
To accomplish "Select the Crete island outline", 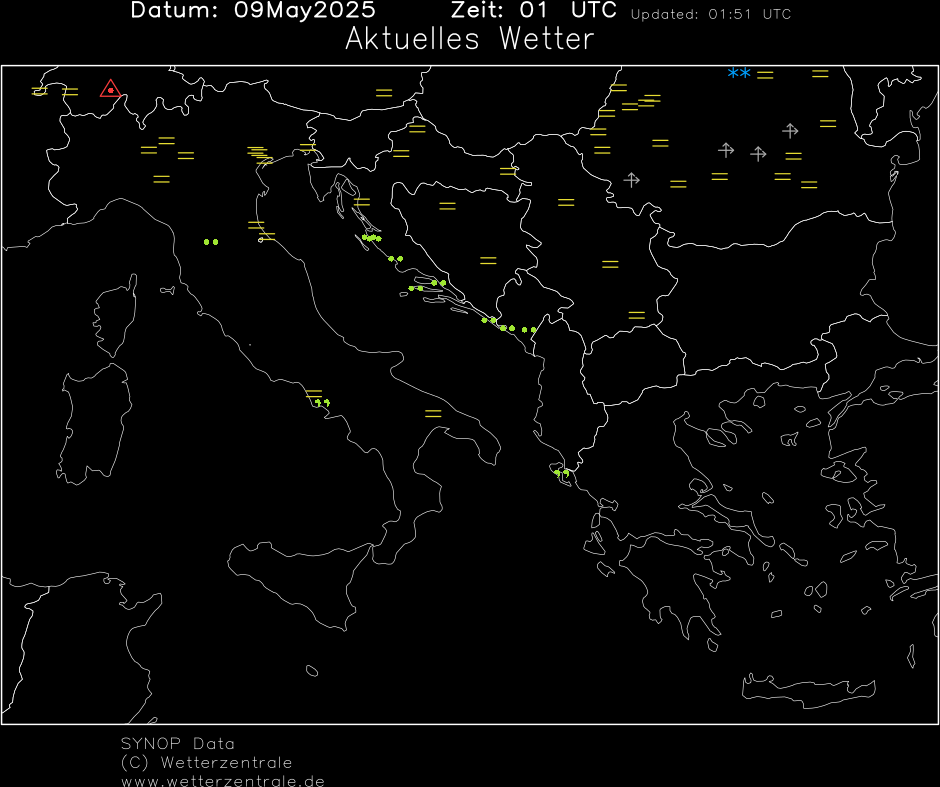I will pyautogui.click(x=809, y=690).
